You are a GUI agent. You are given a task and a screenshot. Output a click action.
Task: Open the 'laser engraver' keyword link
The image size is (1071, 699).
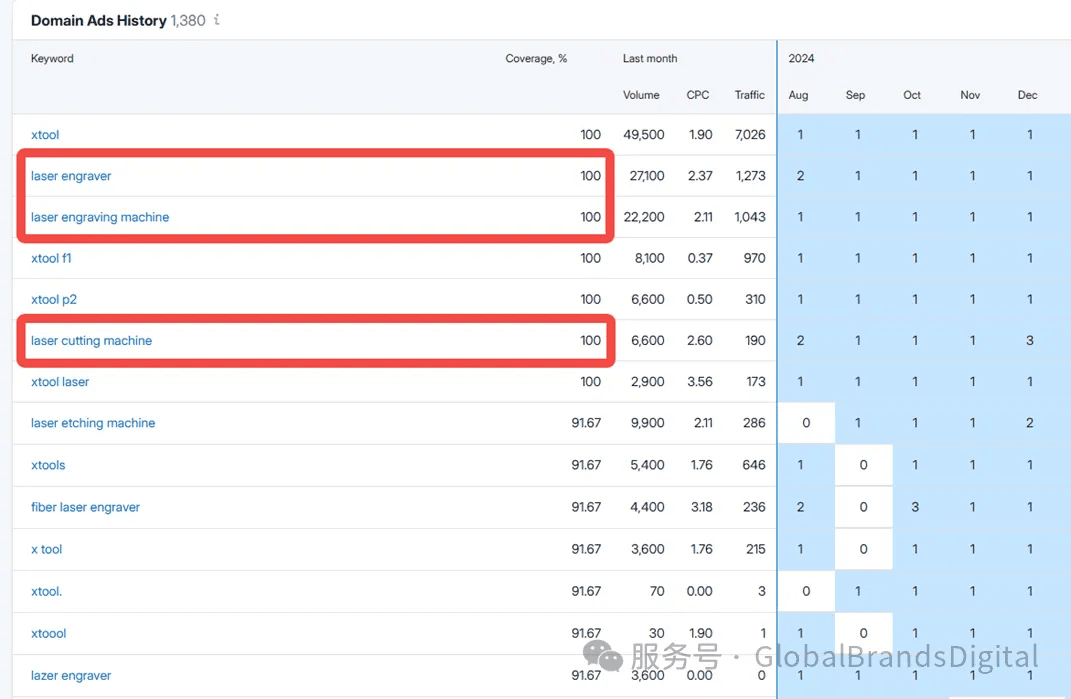coord(71,176)
